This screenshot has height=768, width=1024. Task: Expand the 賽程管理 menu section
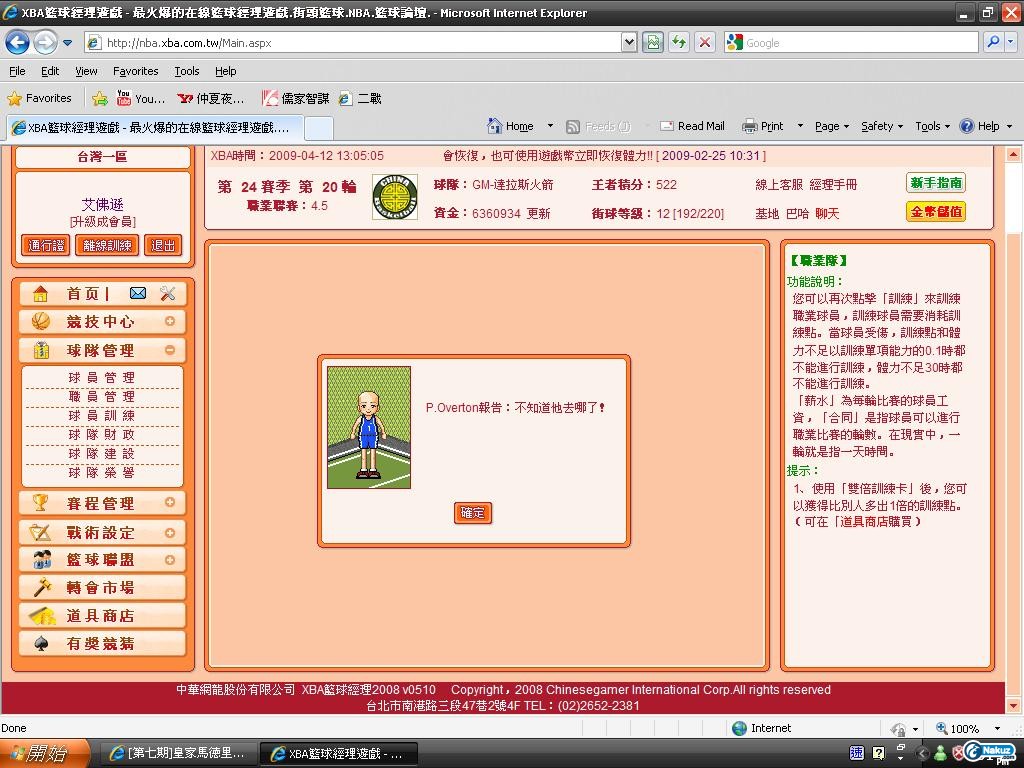point(170,502)
